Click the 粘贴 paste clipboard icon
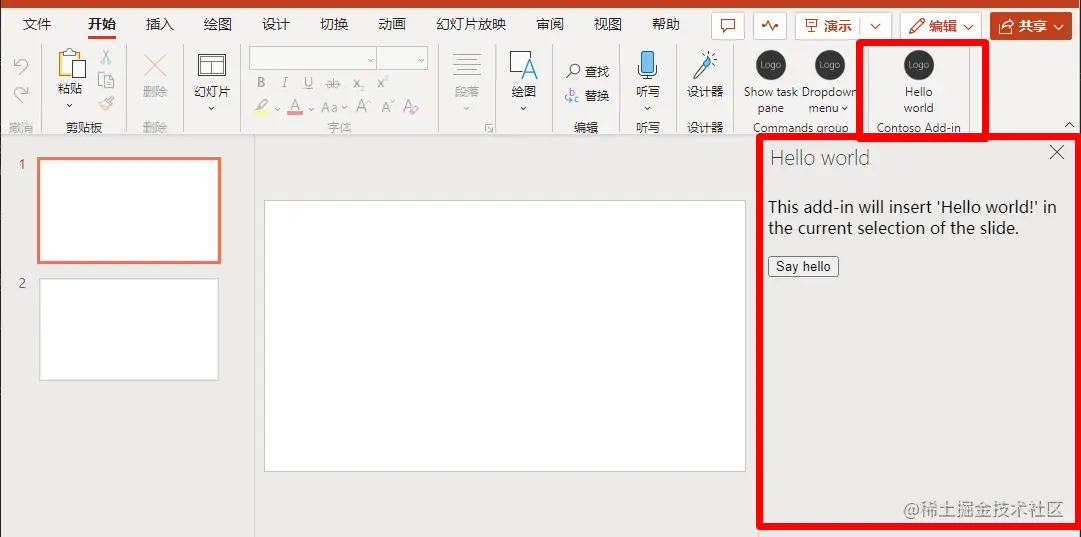The width and height of the screenshot is (1081, 537). (71, 65)
